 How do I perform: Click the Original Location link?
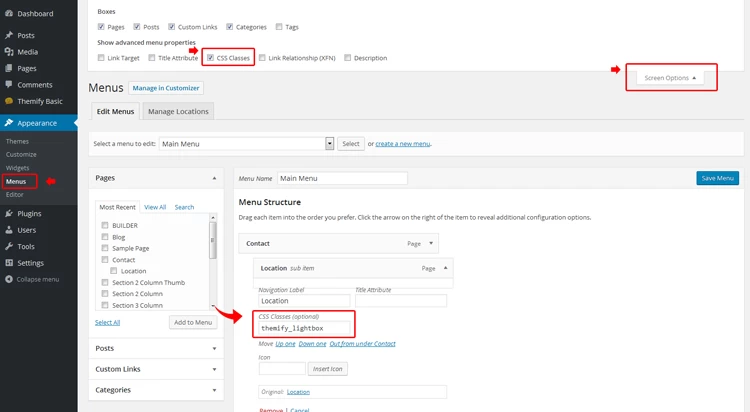(x=298, y=392)
